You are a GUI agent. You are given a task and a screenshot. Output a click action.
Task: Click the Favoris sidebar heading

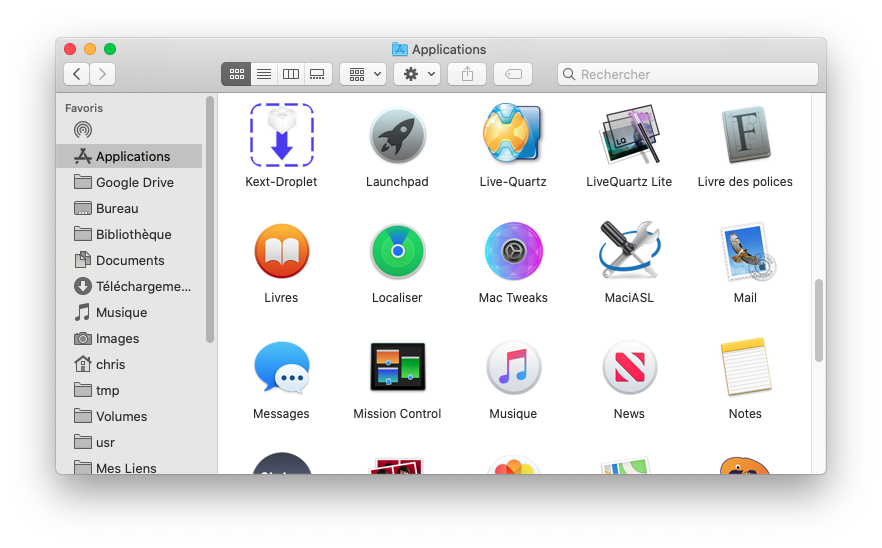point(84,108)
